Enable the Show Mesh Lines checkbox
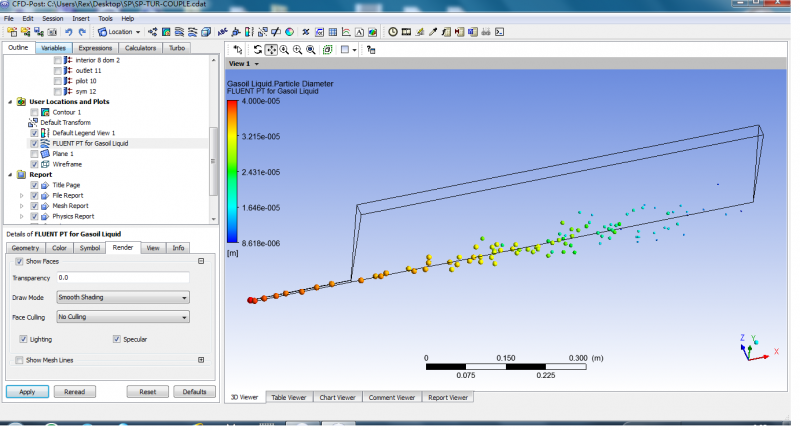This screenshot has height=430, width=800. (20, 360)
